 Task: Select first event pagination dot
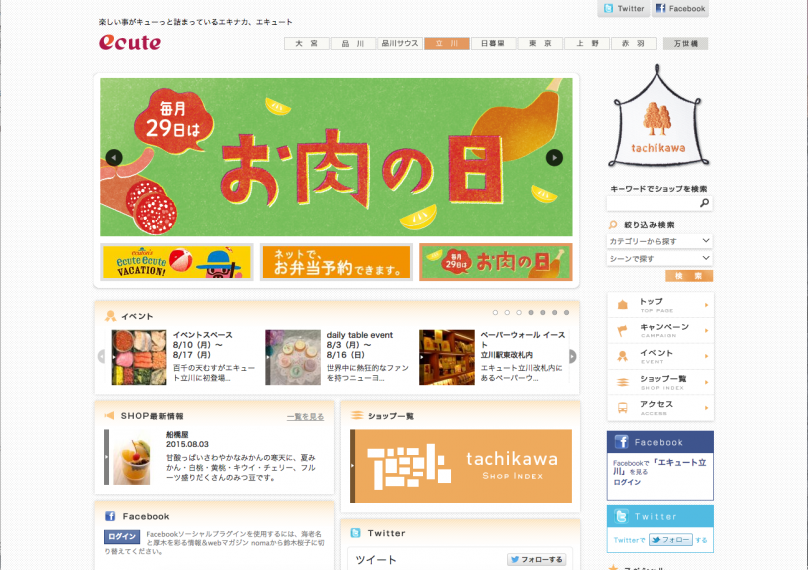tap(495, 312)
